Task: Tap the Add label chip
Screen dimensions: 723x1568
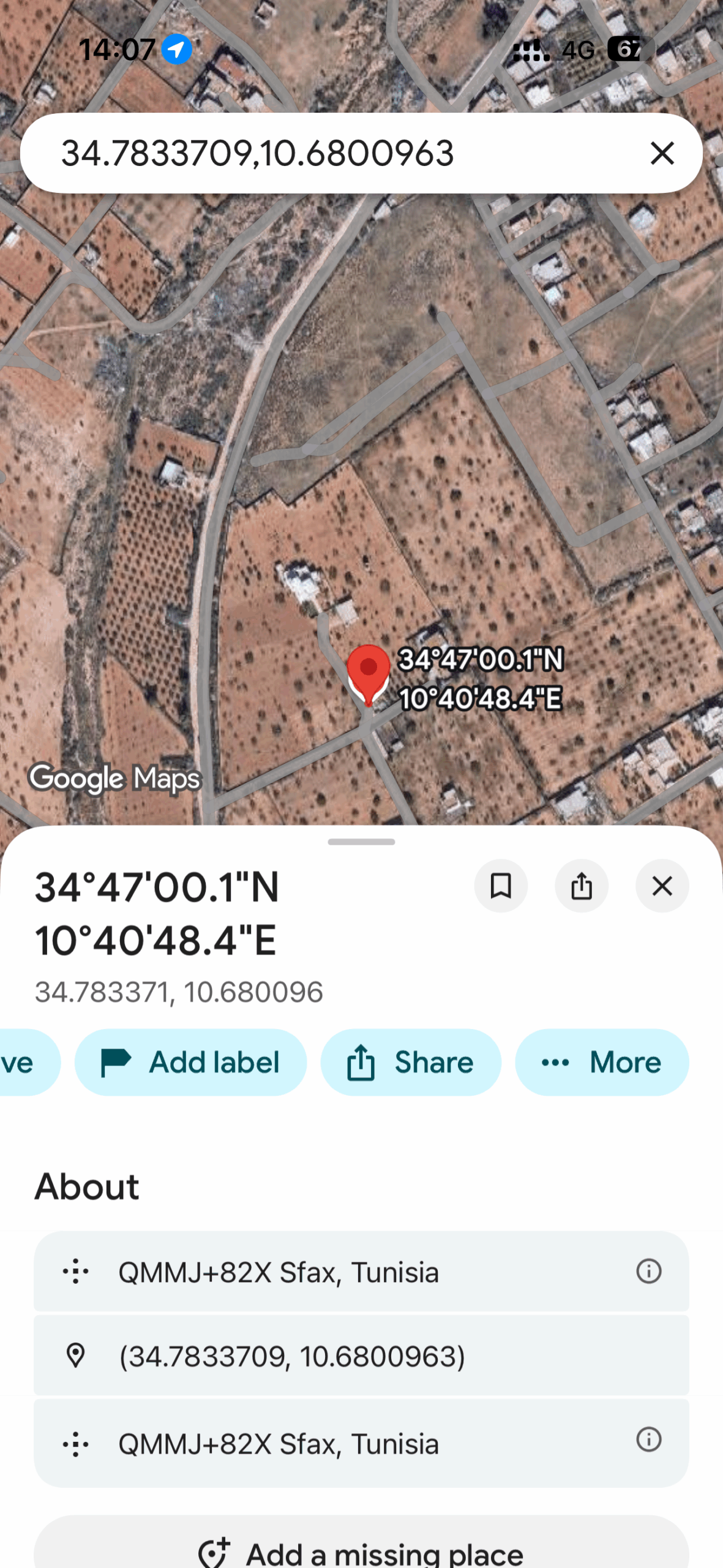Action: coord(190,1062)
